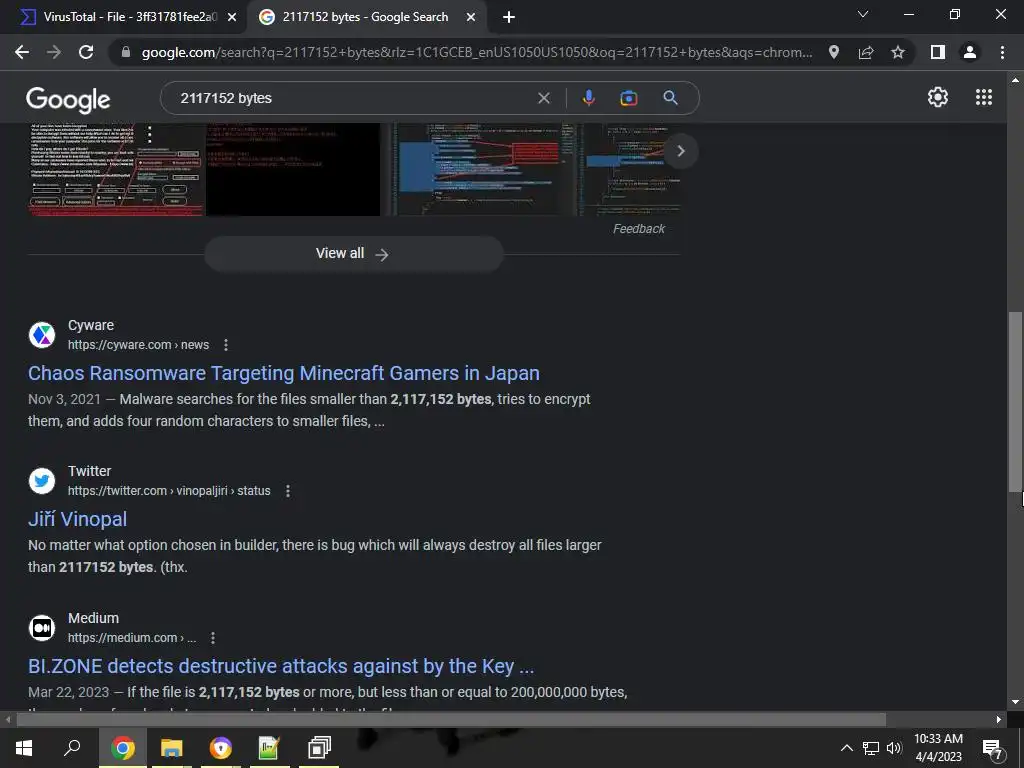Search by image with Google Lens icon
This screenshot has width=1024, height=768.
point(629,98)
